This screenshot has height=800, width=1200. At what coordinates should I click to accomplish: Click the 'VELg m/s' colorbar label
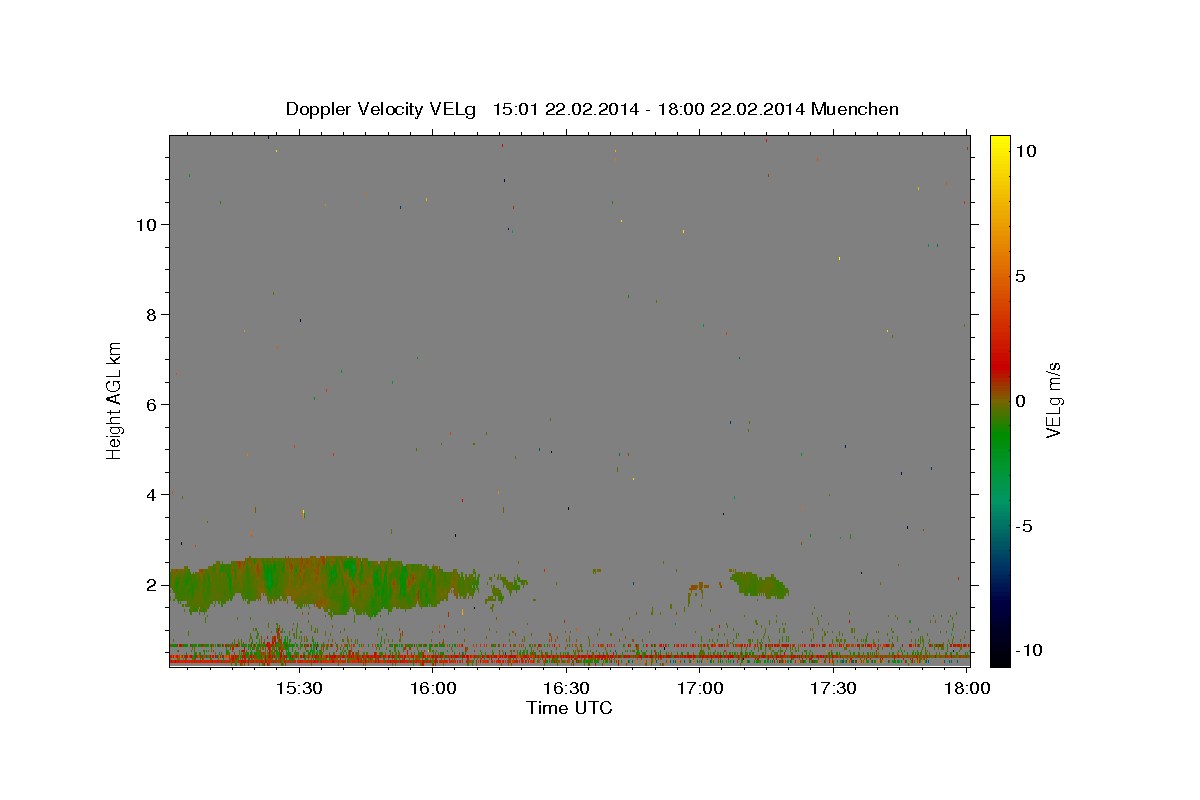(1052, 400)
